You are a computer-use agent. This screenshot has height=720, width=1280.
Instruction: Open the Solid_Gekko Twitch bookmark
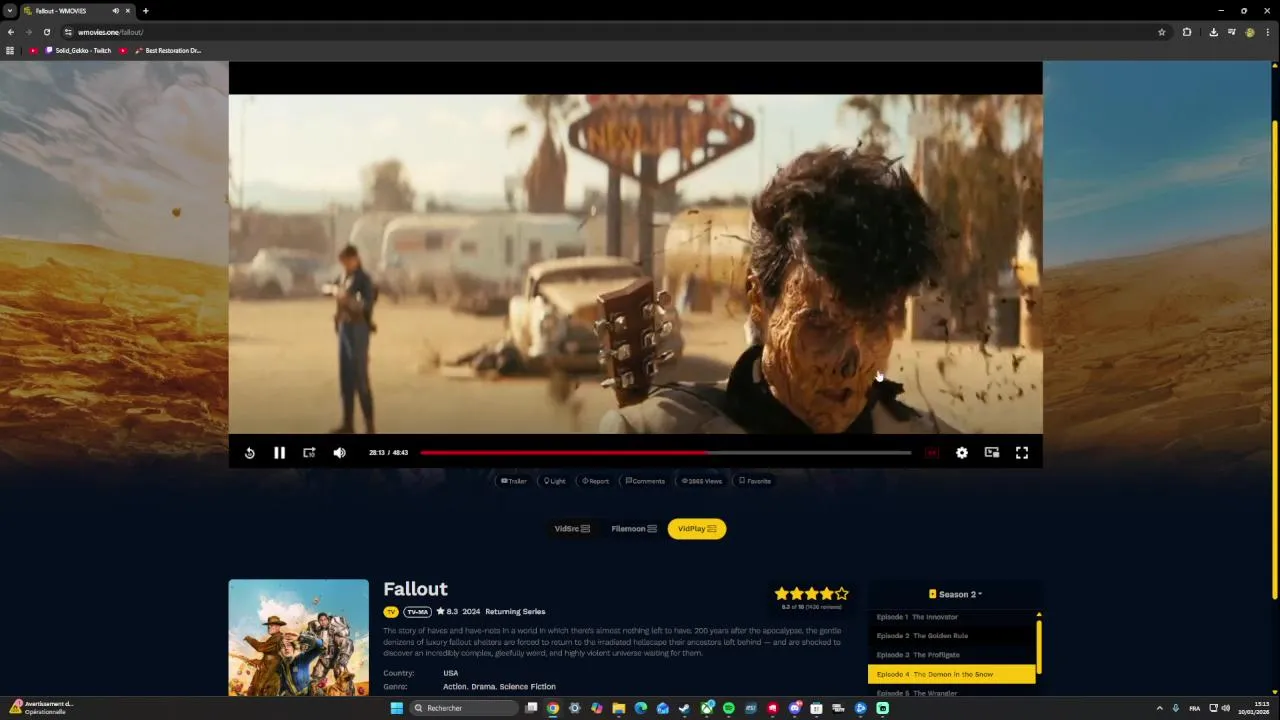pyautogui.click(x=78, y=50)
